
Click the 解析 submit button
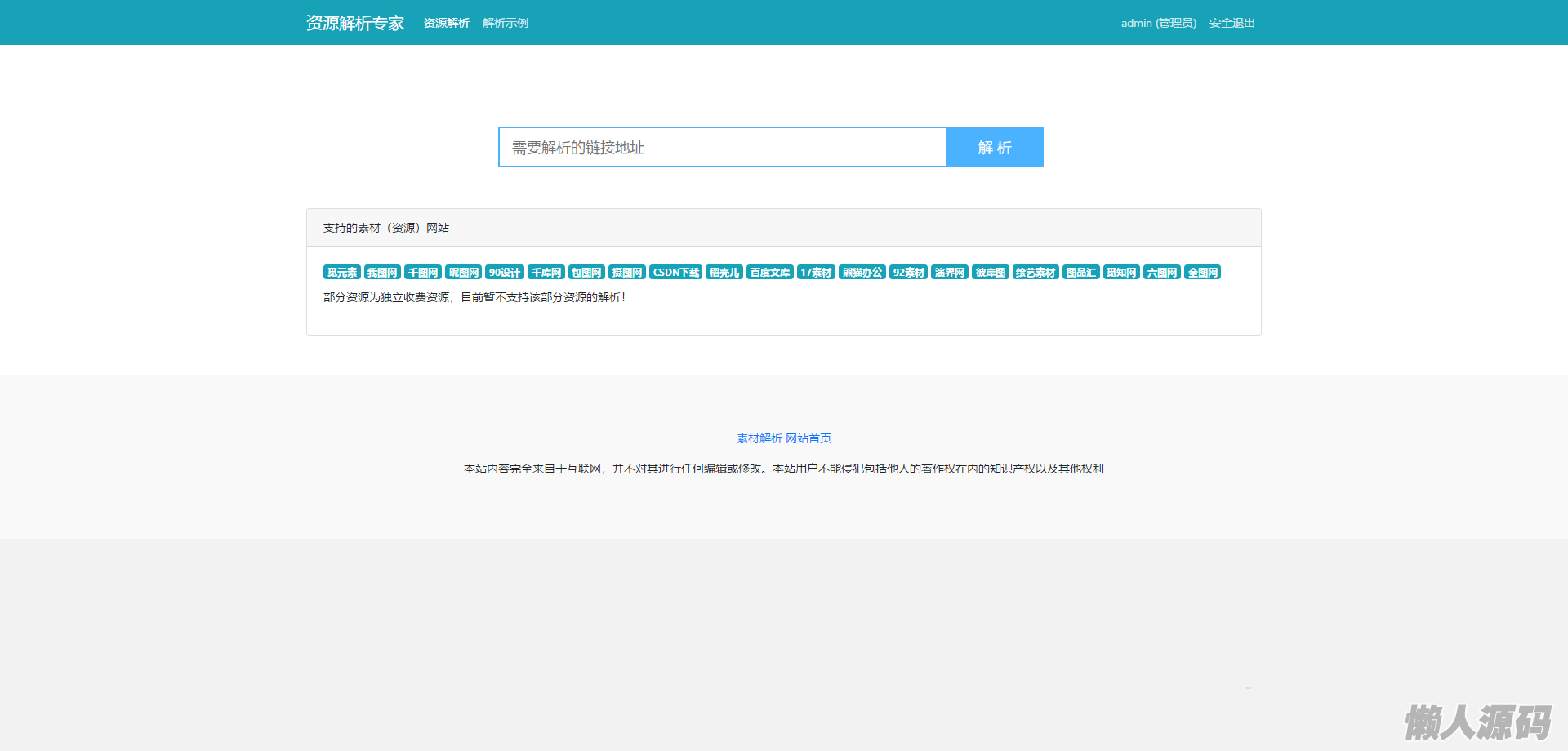coord(994,147)
